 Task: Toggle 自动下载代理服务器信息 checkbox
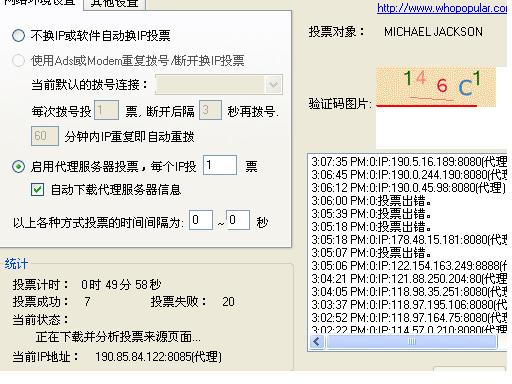[x=37, y=190]
